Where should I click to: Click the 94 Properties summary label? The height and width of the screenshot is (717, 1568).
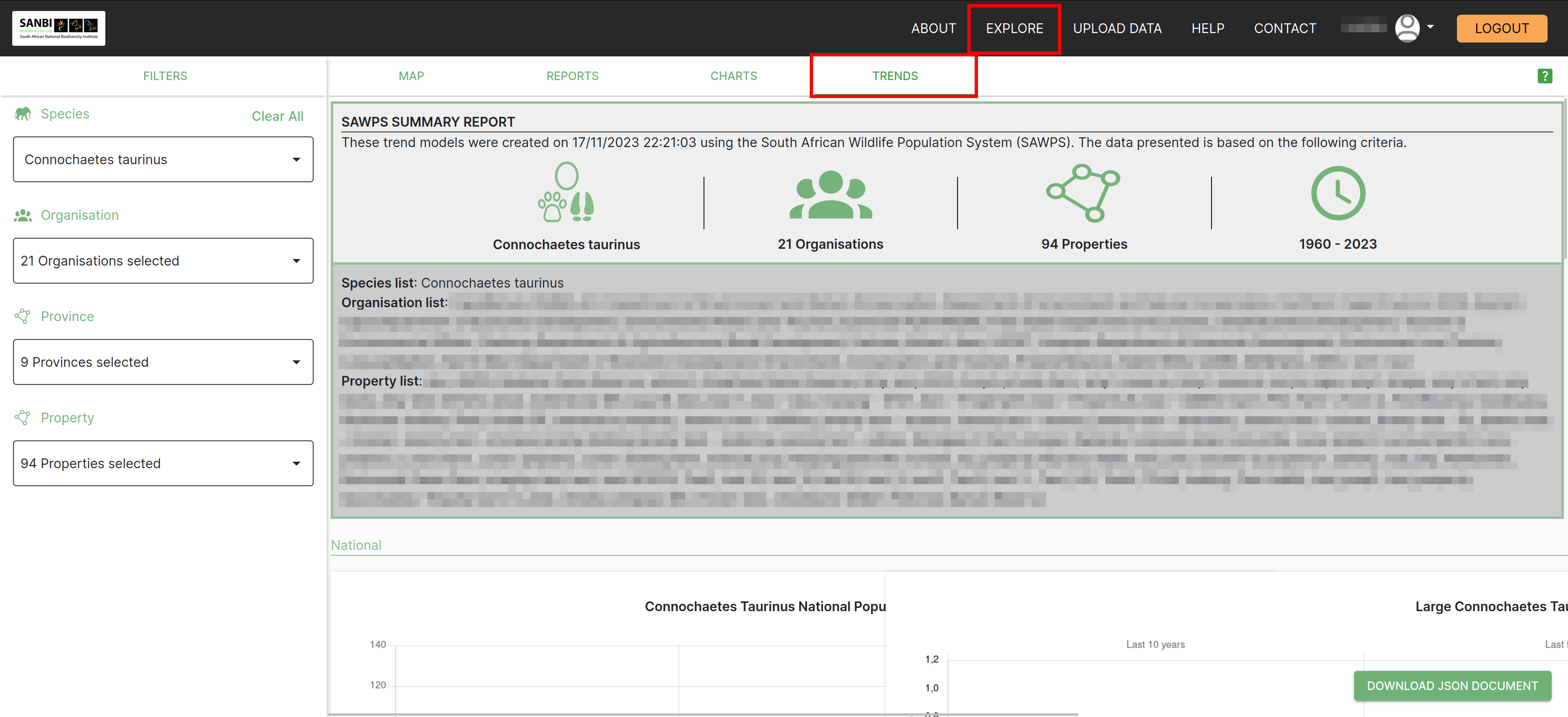[1084, 243]
